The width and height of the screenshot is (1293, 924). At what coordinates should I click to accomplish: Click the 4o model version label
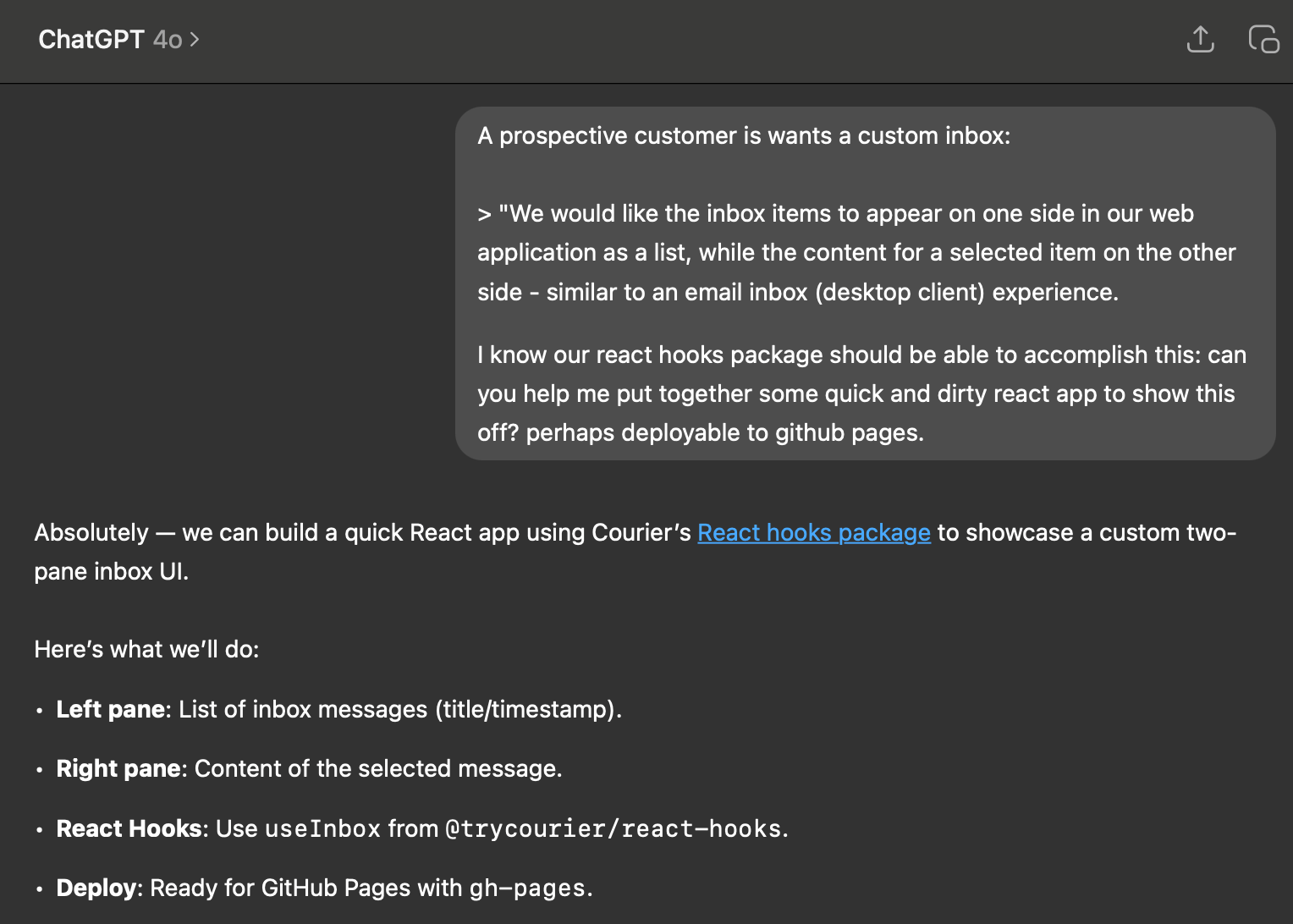coord(168,40)
